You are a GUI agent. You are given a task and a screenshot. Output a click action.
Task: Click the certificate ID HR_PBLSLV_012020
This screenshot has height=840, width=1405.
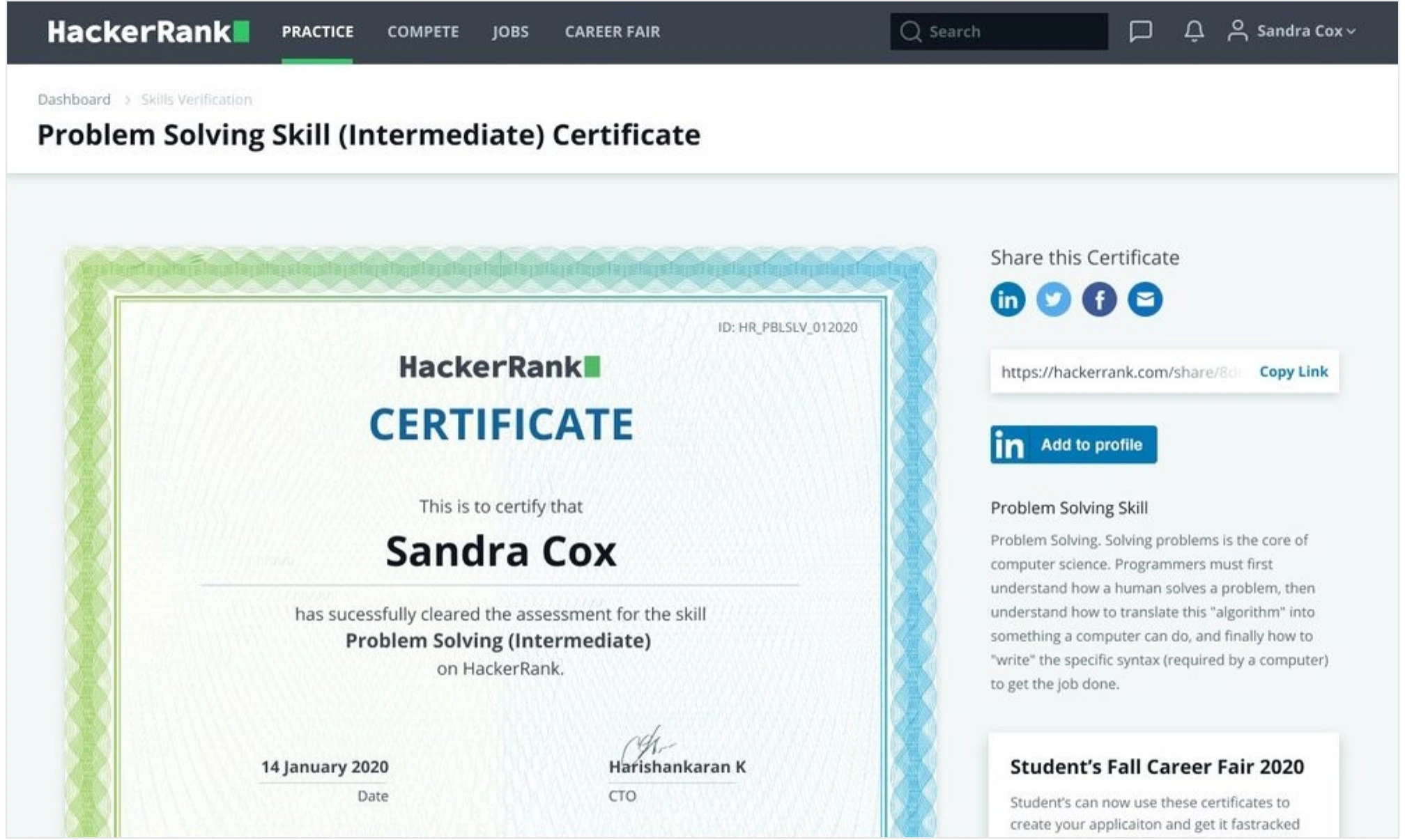(788, 327)
